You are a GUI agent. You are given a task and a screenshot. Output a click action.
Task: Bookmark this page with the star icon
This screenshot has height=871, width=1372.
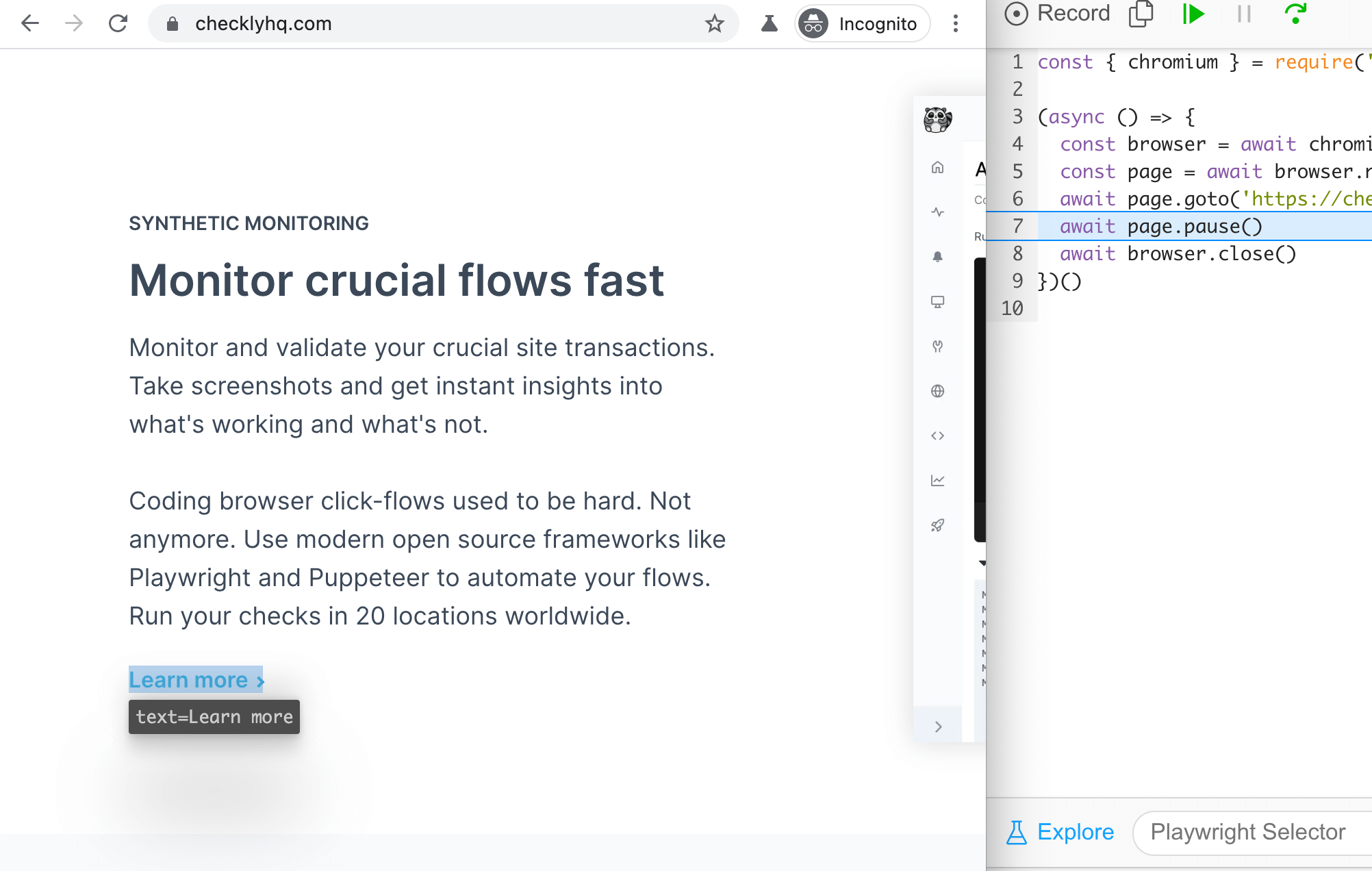coord(714,24)
